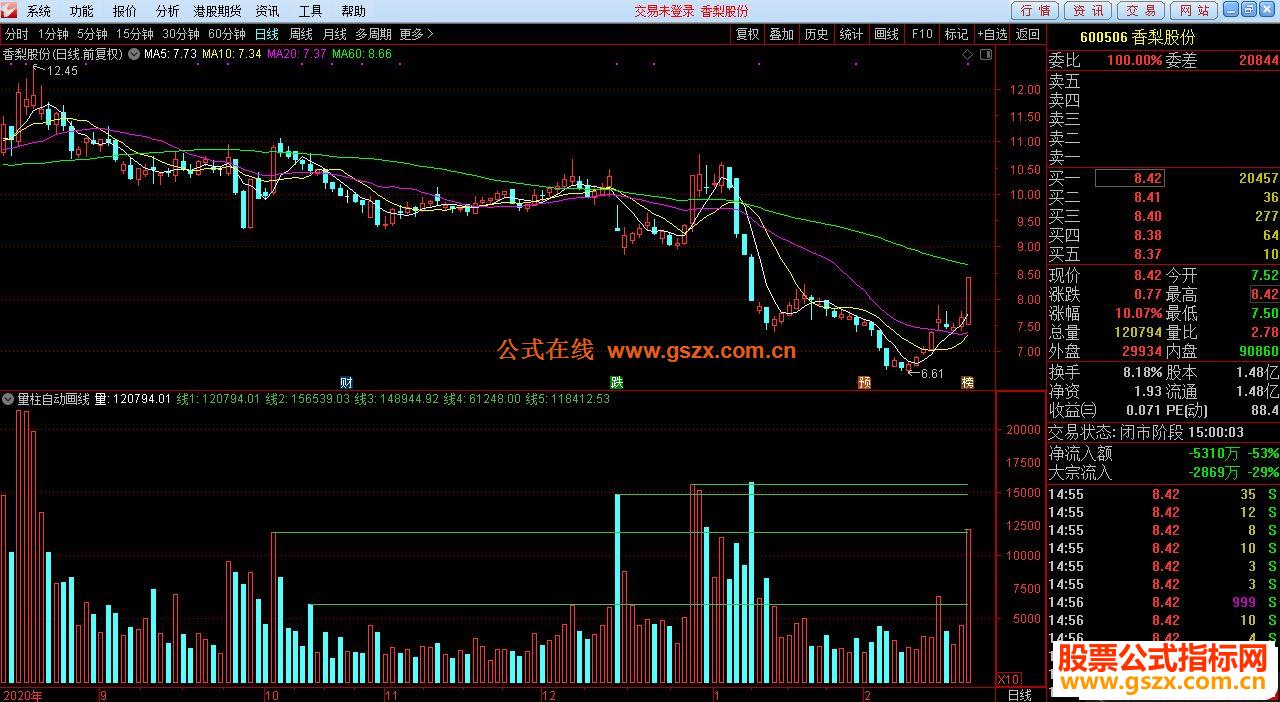The height and width of the screenshot is (702, 1280).
Task: Click the 换手 8.18% value
Action: 1140,371
